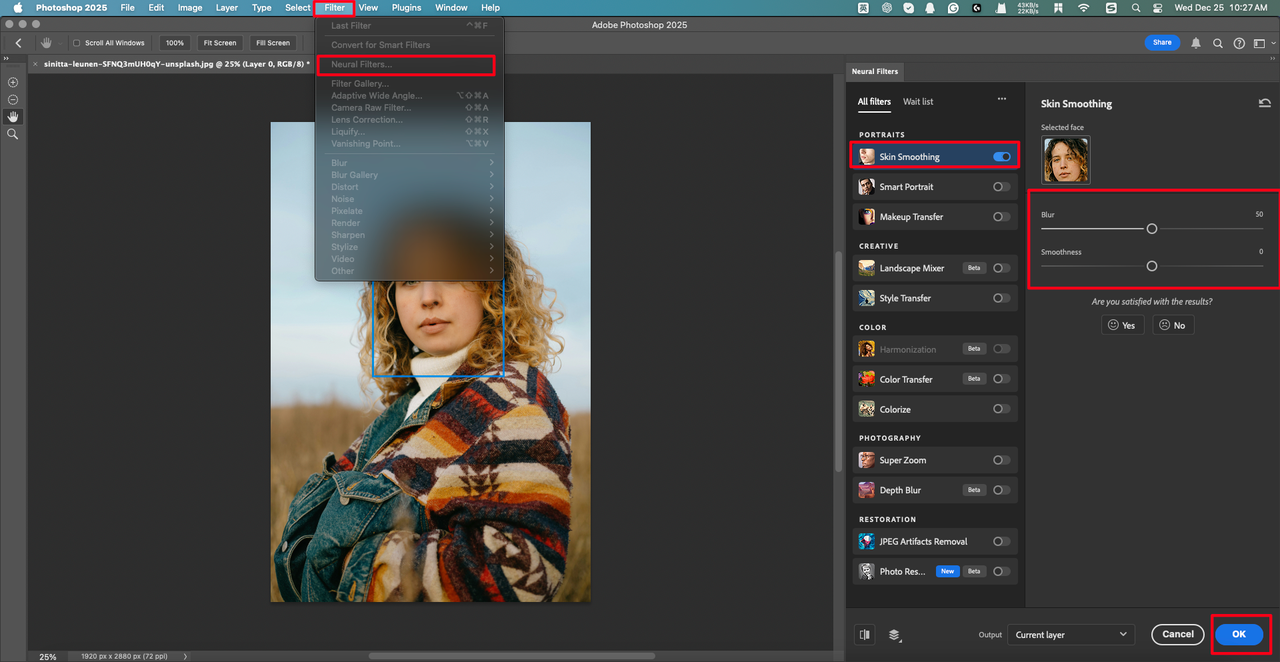Click the Skin Smoothing filter icon
This screenshot has width=1280, height=662.
867,156
